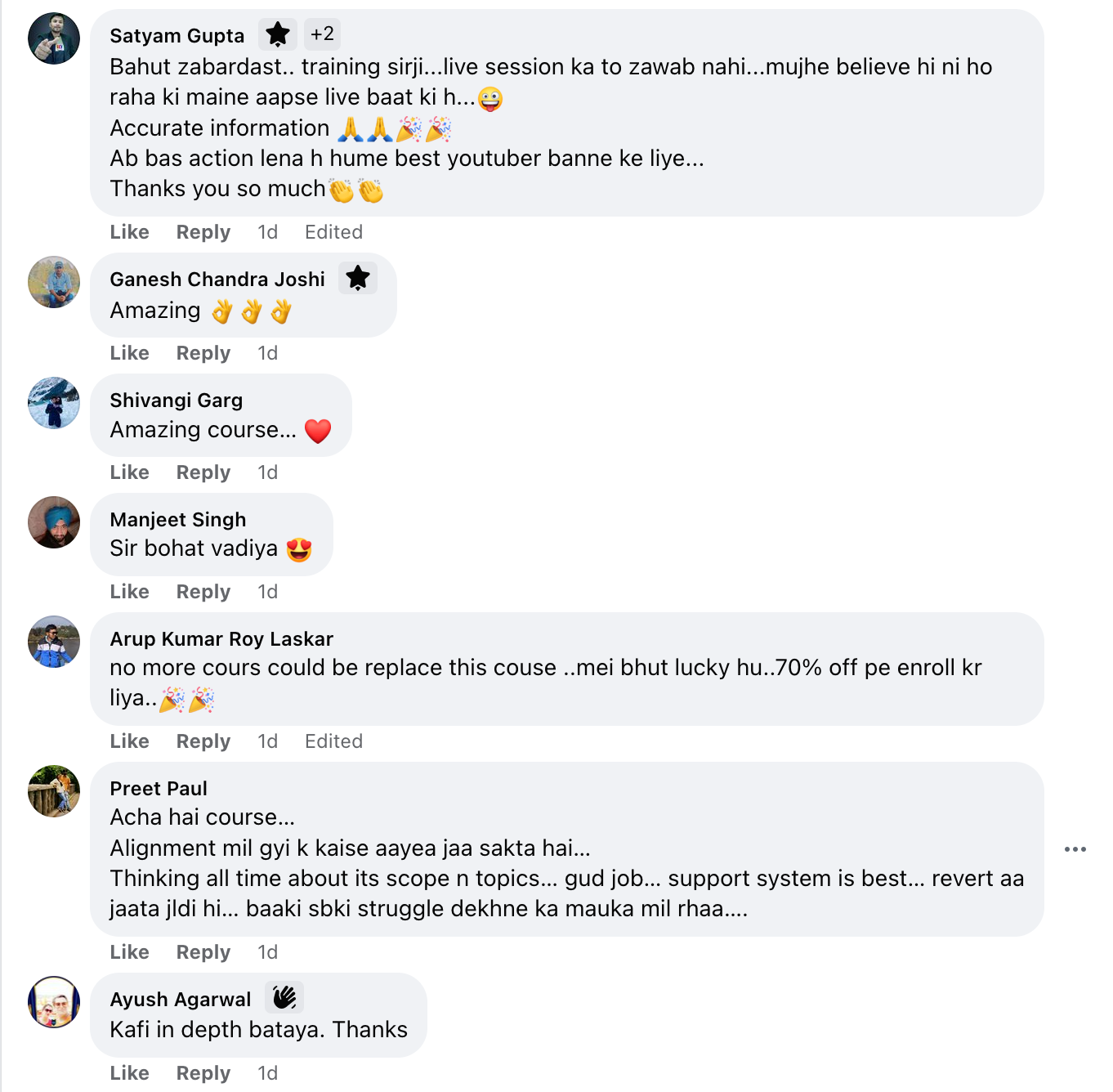Screen dimensions: 1113x1092
Task: Click the +2 badges indicator beside Satyam Gupta
Action: click(x=322, y=34)
